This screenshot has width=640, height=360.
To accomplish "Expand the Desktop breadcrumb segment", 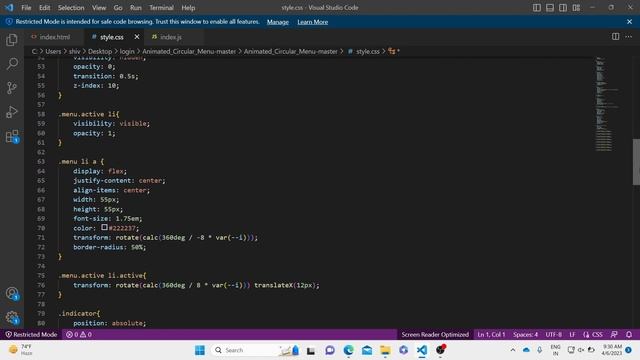I will click(100, 51).
